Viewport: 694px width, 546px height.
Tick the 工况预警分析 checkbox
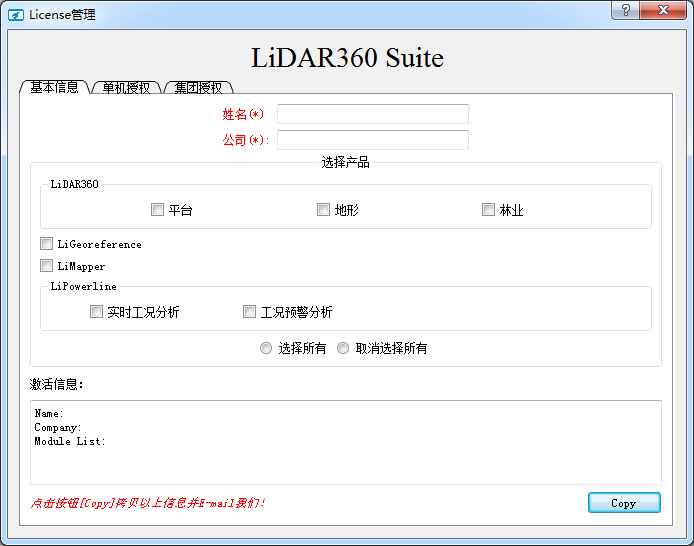249,311
